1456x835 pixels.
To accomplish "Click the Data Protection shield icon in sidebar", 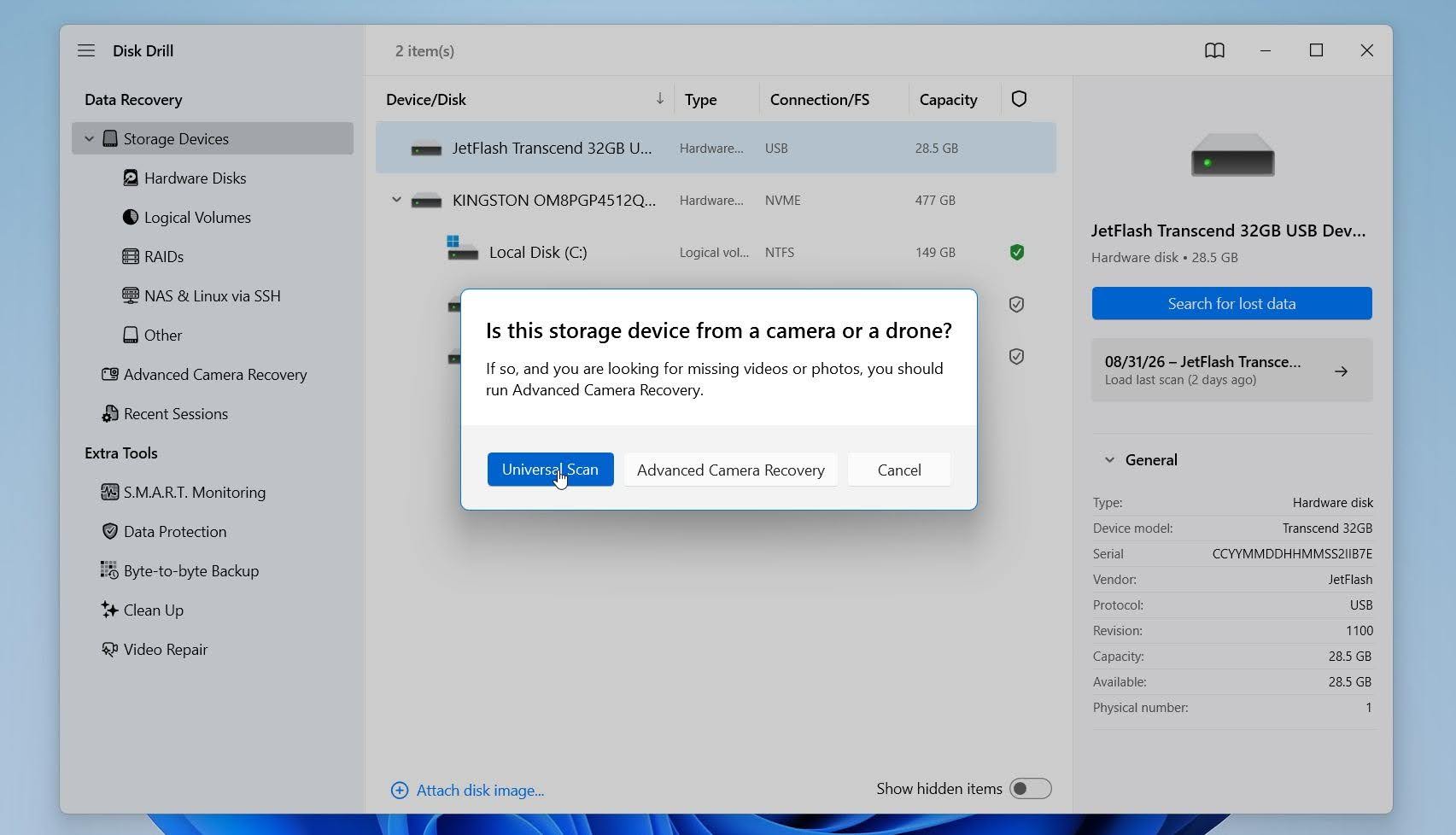I will point(110,531).
